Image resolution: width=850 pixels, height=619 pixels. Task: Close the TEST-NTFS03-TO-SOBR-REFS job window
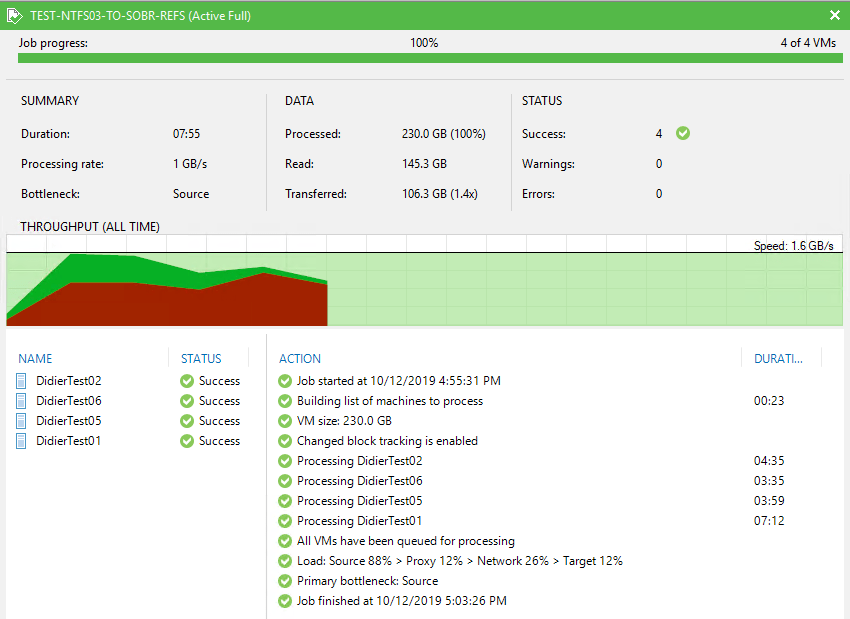835,15
